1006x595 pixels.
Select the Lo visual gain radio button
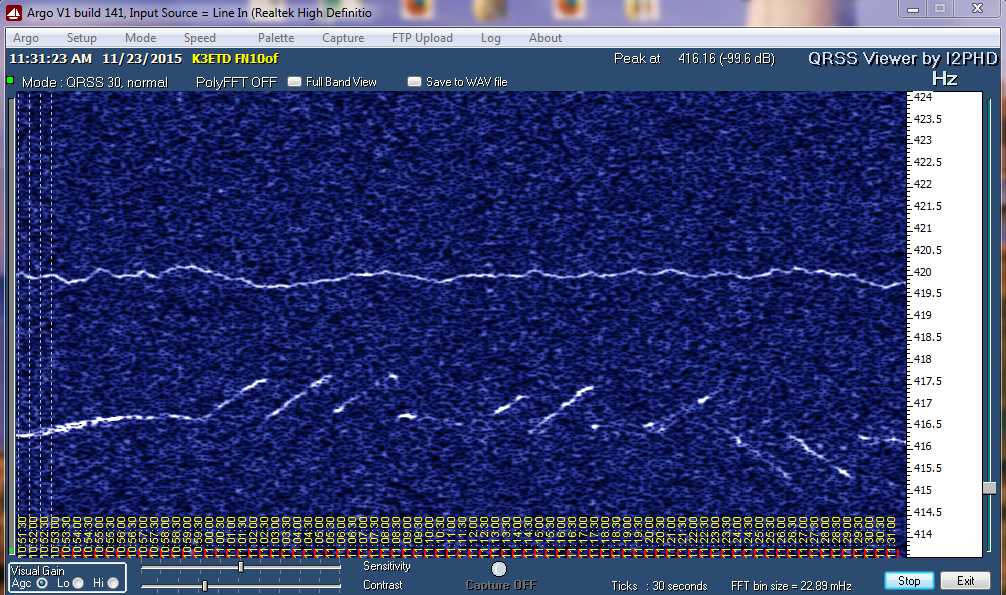(78, 582)
